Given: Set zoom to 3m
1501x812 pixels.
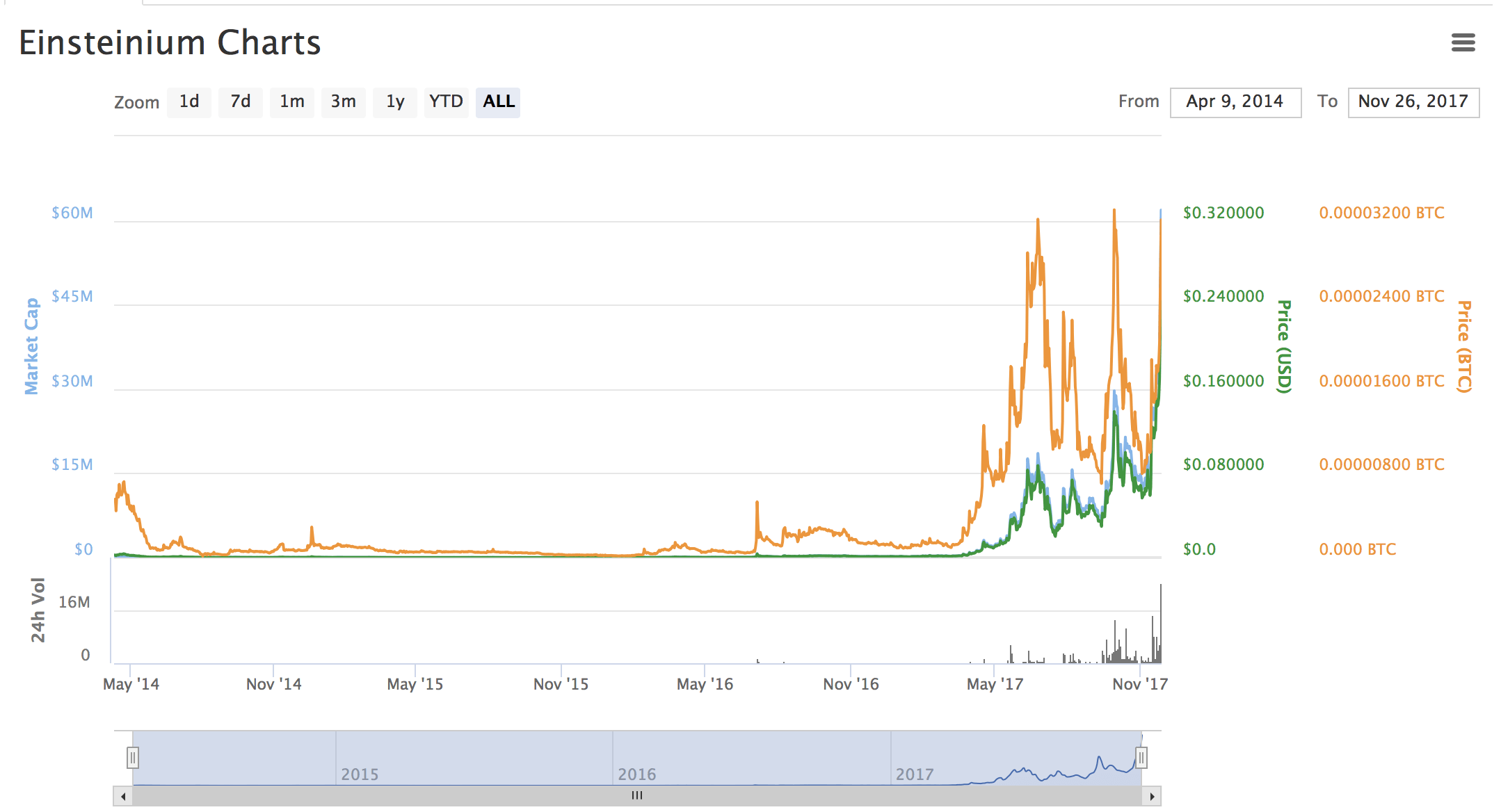Looking at the screenshot, I should pos(344,102).
